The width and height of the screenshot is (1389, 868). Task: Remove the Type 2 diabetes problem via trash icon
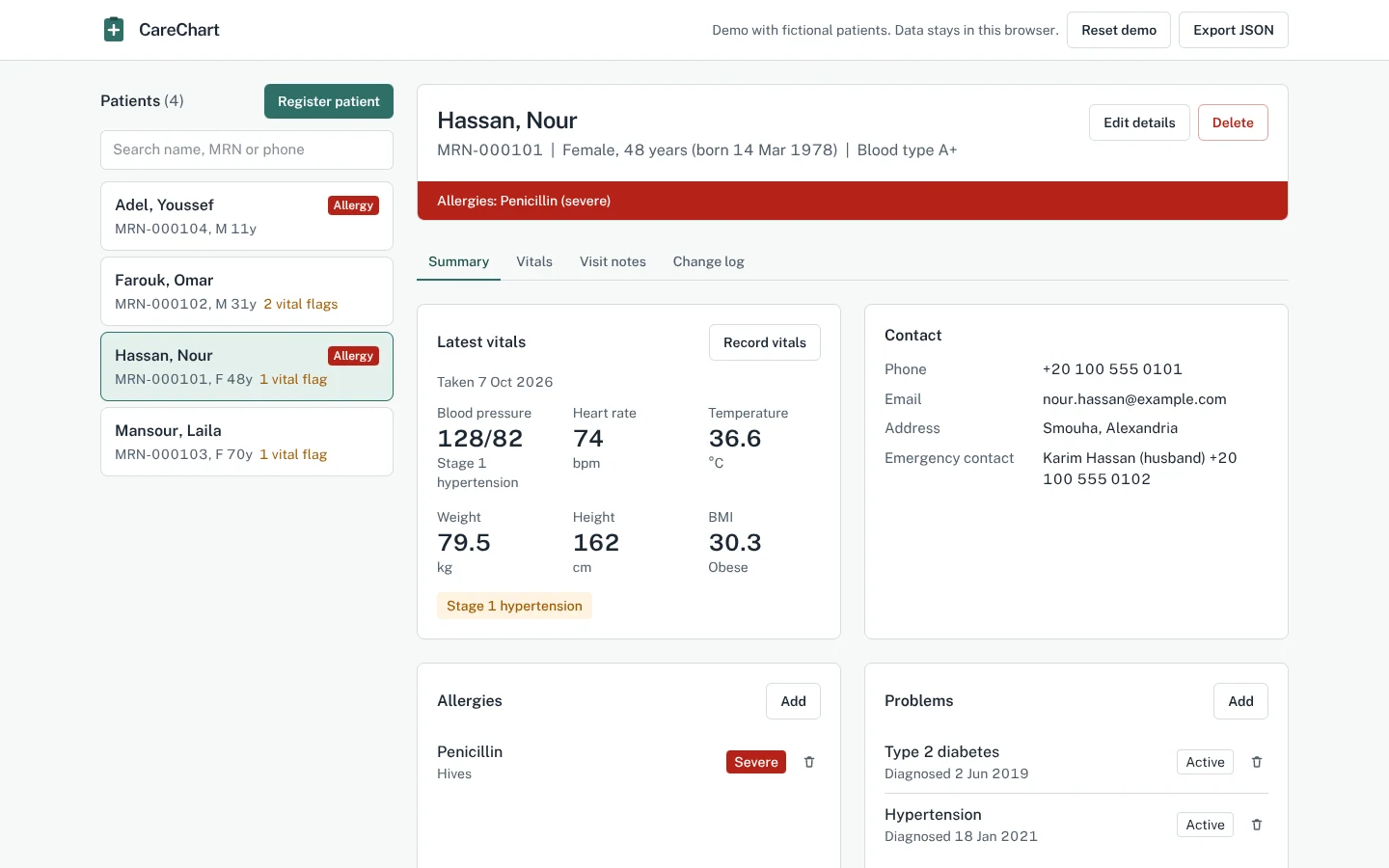[1257, 762]
